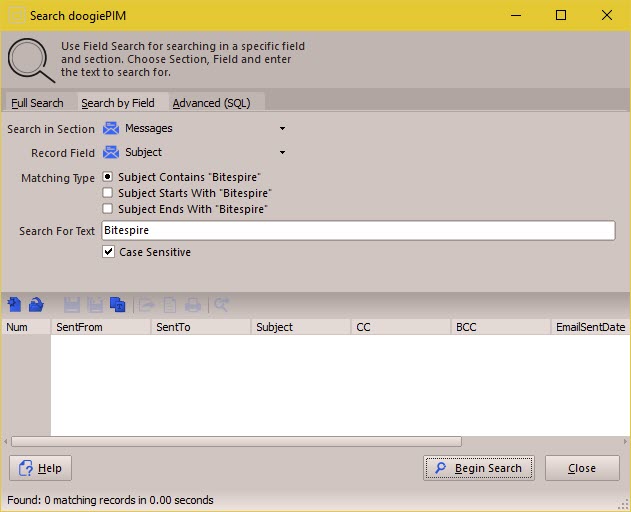Click the left arrow of horizontal scrollbar
This screenshot has height=512, width=631.
point(5,442)
